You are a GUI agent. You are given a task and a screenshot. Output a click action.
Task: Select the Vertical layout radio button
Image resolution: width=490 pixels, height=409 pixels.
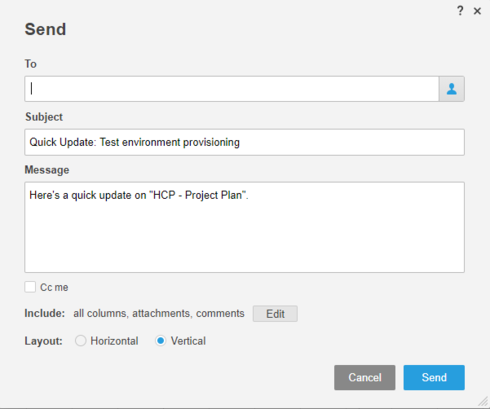click(x=161, y=341)
